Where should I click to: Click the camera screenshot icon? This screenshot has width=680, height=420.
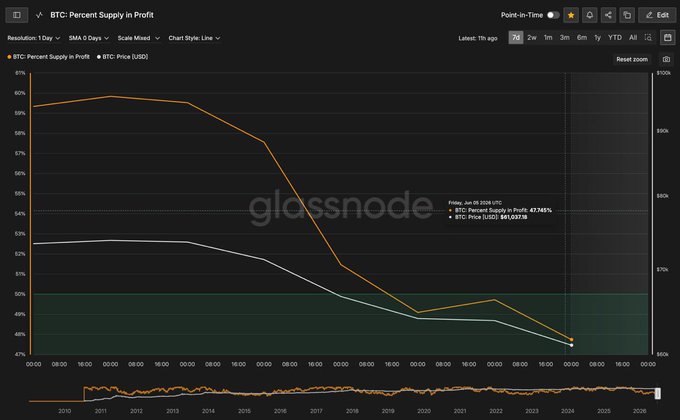(666, 59)
